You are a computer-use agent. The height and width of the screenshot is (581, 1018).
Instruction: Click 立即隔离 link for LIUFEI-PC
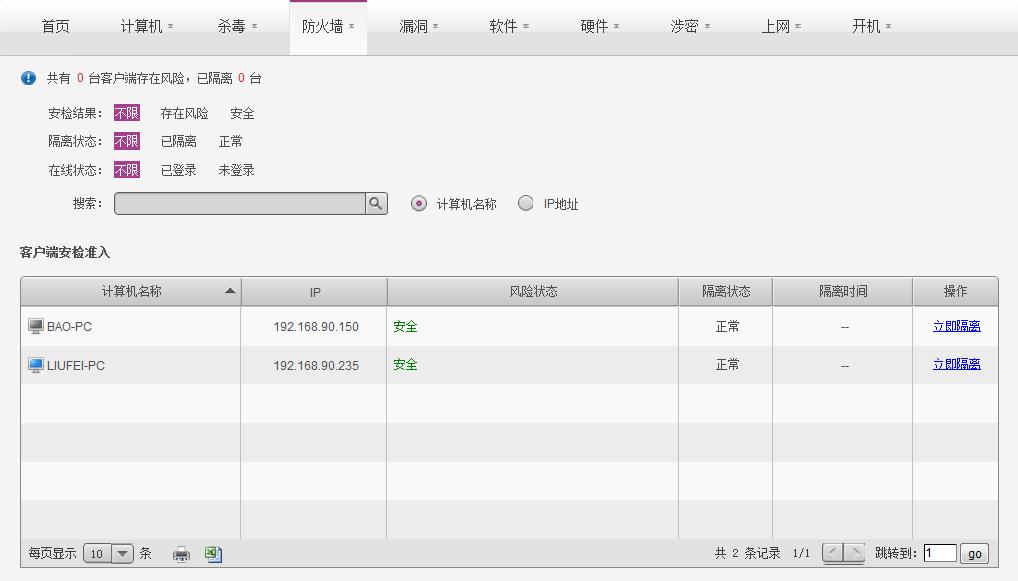tap(956, 364)
